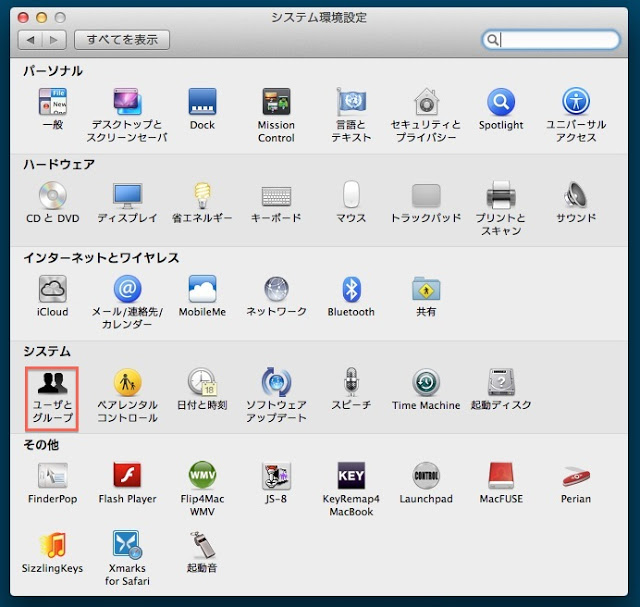Open ネットワーク network preferences

tap(276, 296)
